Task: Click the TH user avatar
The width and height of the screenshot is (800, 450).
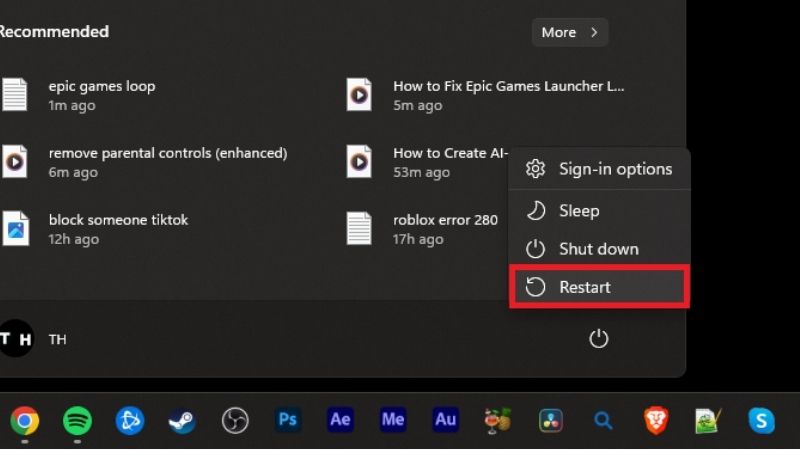Action: [x=16, y=339]
